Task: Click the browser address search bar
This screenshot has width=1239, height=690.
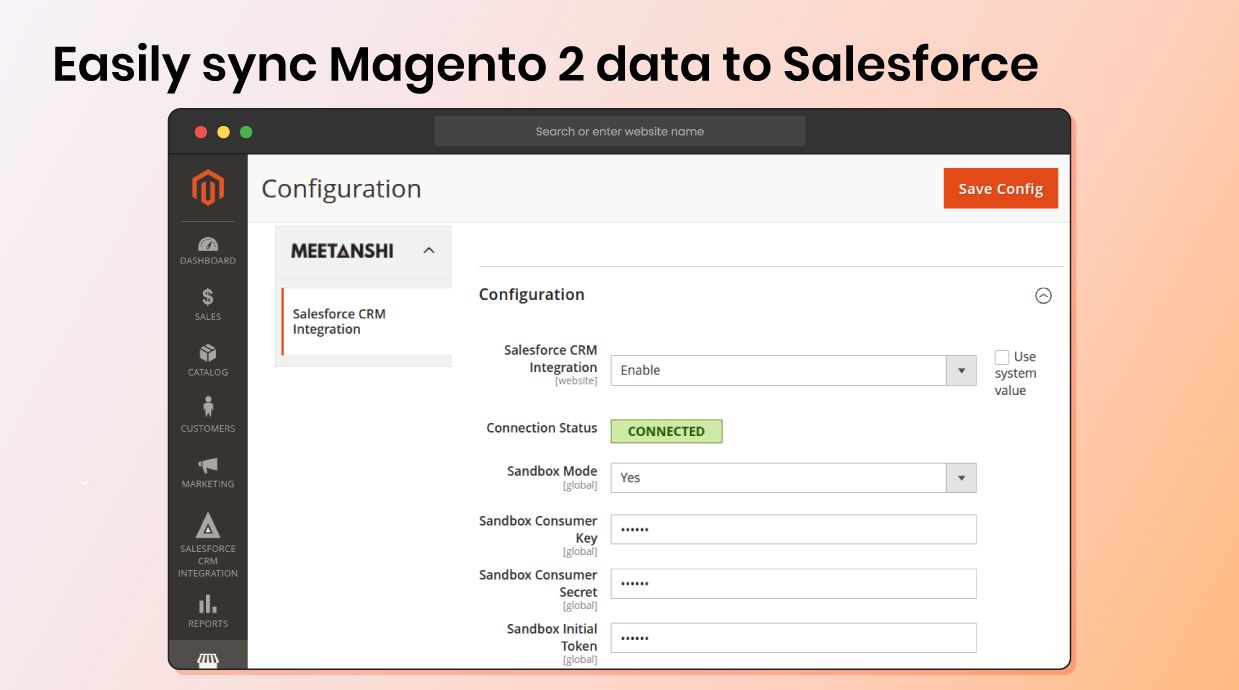Action: tap(620, 131)
